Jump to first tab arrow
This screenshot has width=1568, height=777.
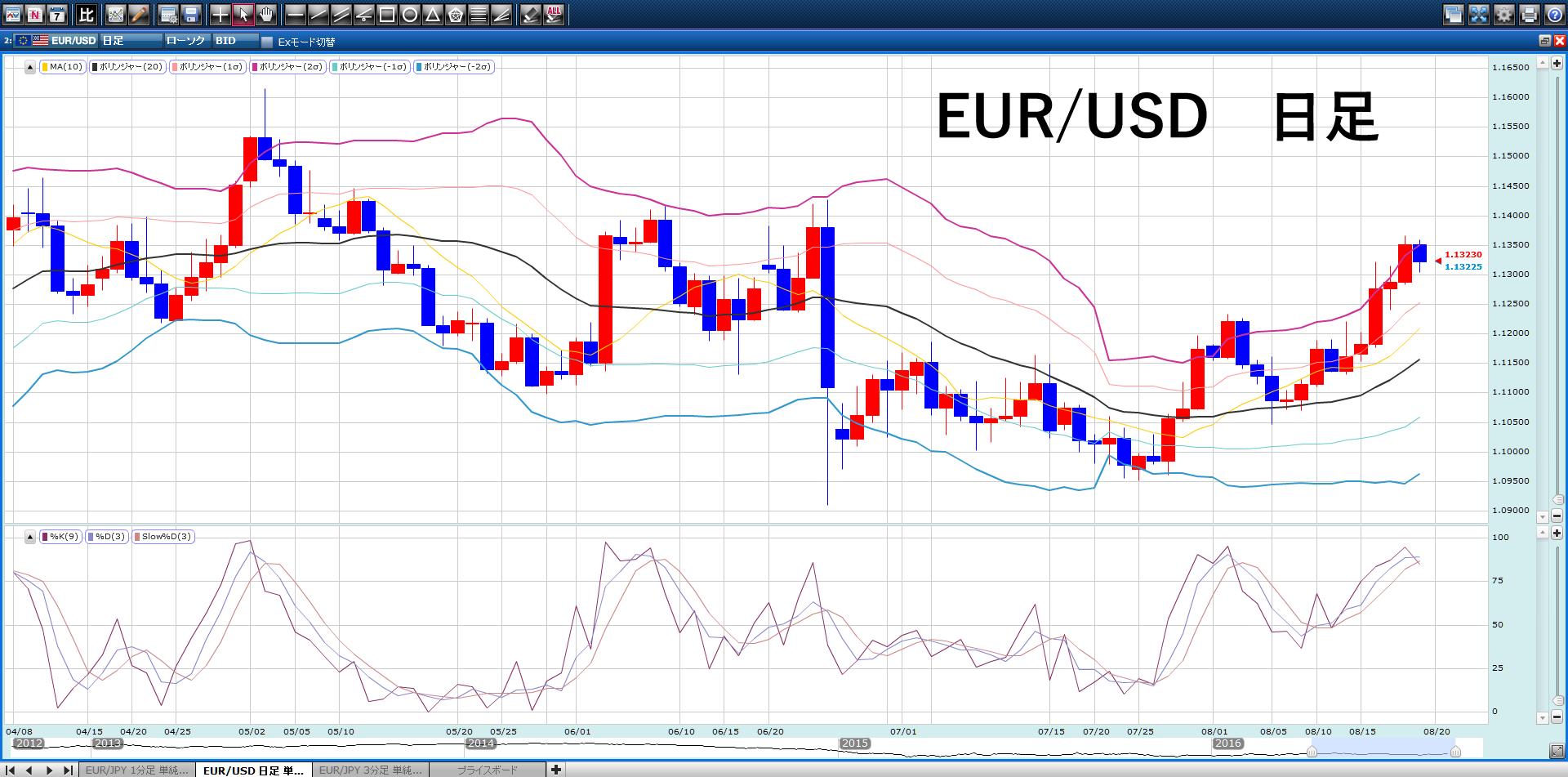(x=11, y=770)
